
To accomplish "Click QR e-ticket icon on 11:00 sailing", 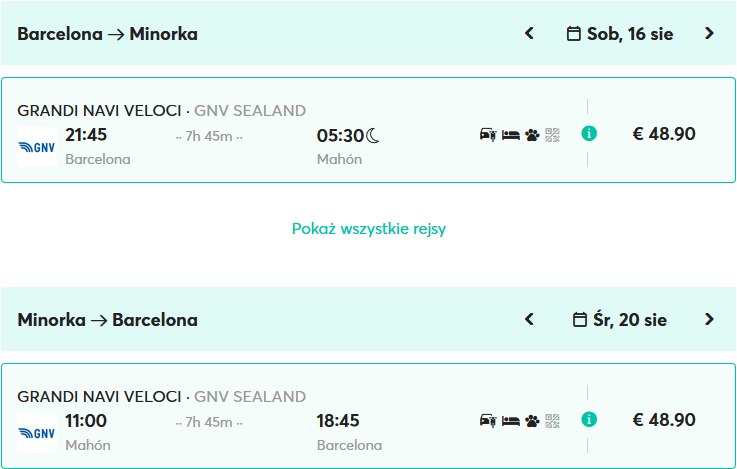I will (552, 420).
